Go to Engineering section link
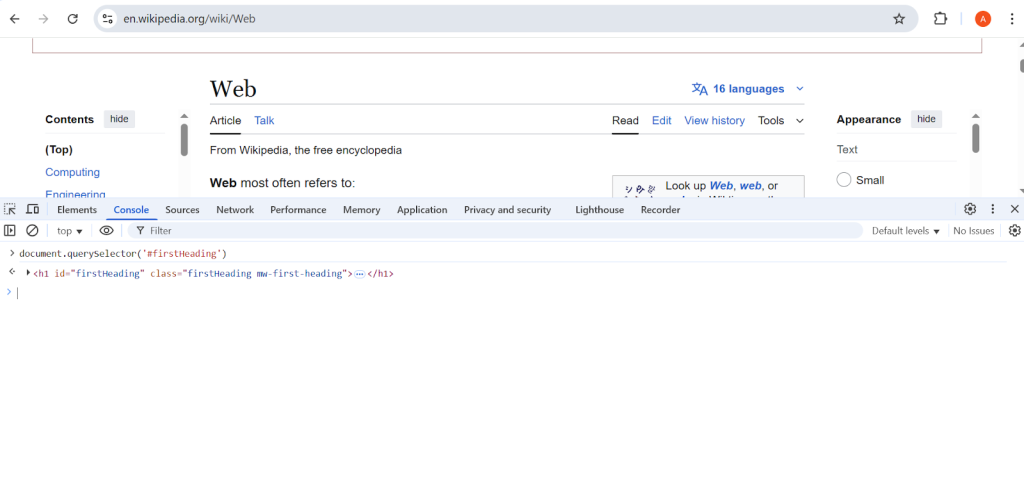Image resolution: width=1024 pixels, height=493 pixels. (75, 194)
